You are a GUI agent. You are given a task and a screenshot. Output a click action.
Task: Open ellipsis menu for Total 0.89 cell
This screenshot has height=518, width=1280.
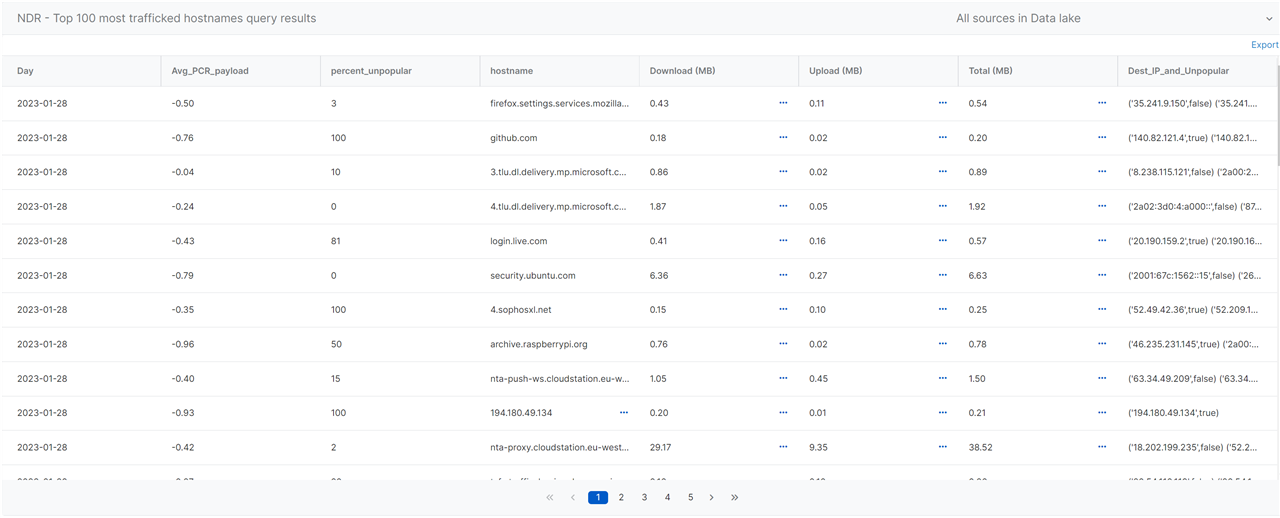1102,172
